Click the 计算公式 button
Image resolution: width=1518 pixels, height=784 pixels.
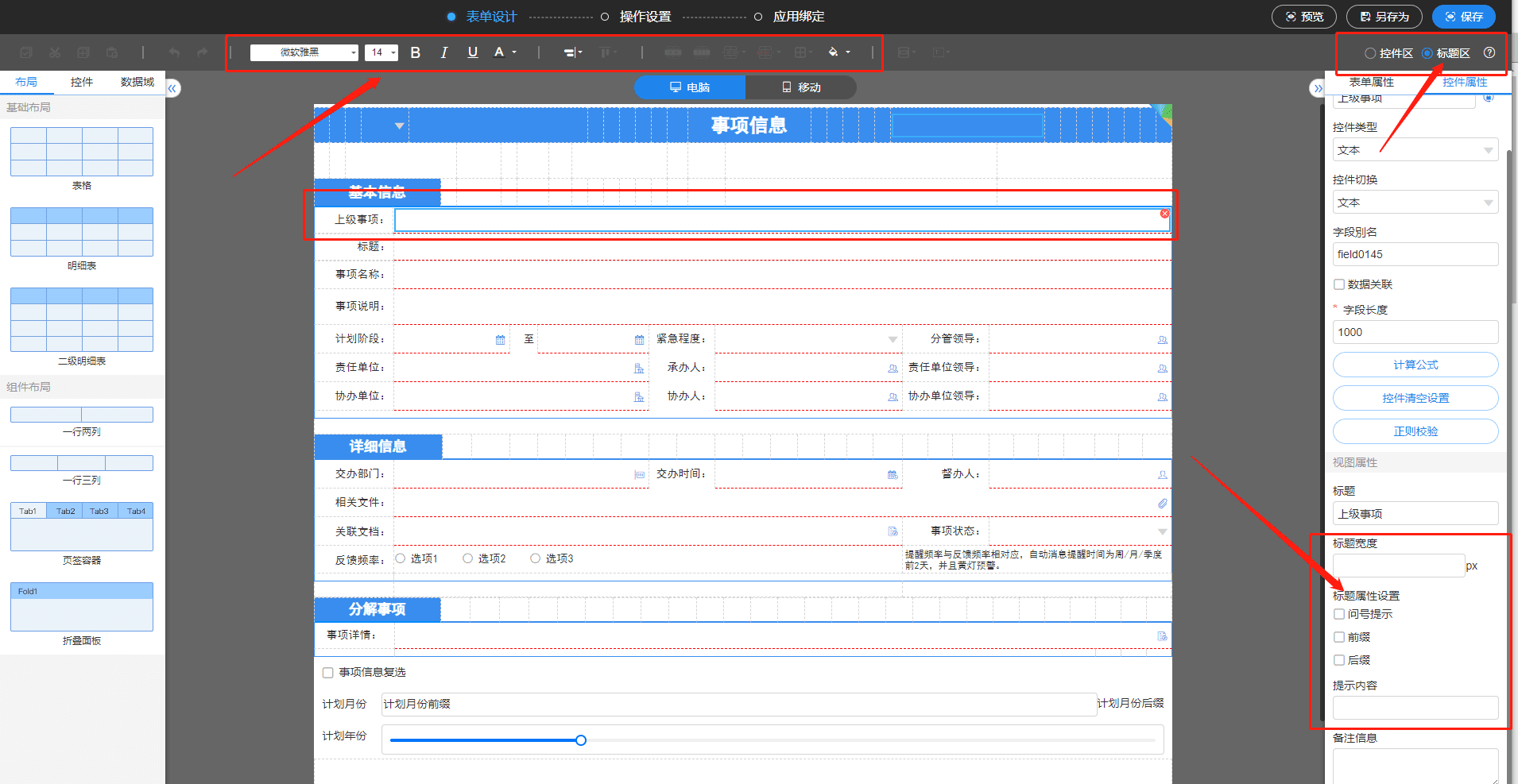[1415, 365]
